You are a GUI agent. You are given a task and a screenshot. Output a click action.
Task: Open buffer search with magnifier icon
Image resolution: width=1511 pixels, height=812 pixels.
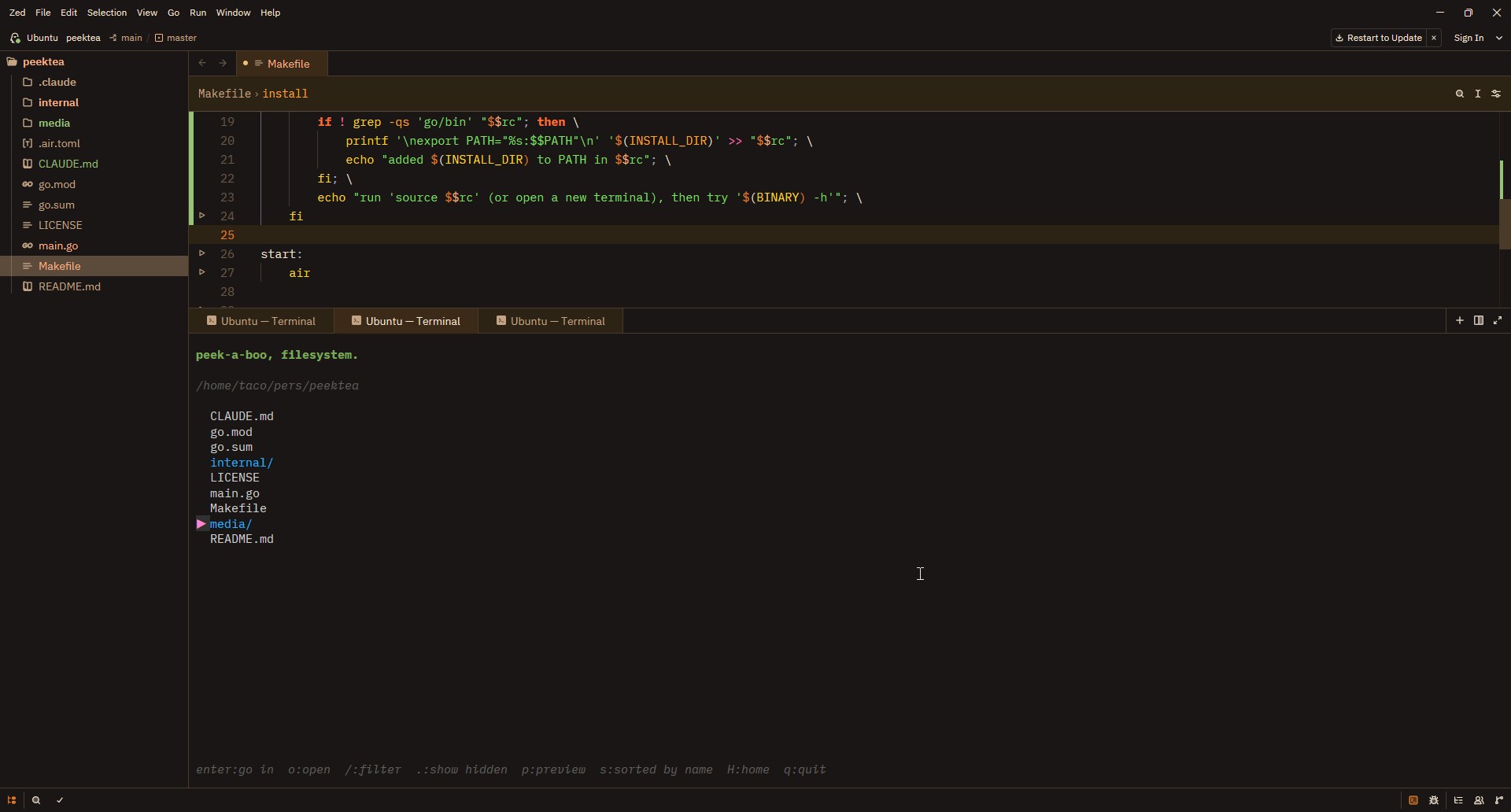pos(1460,94)
